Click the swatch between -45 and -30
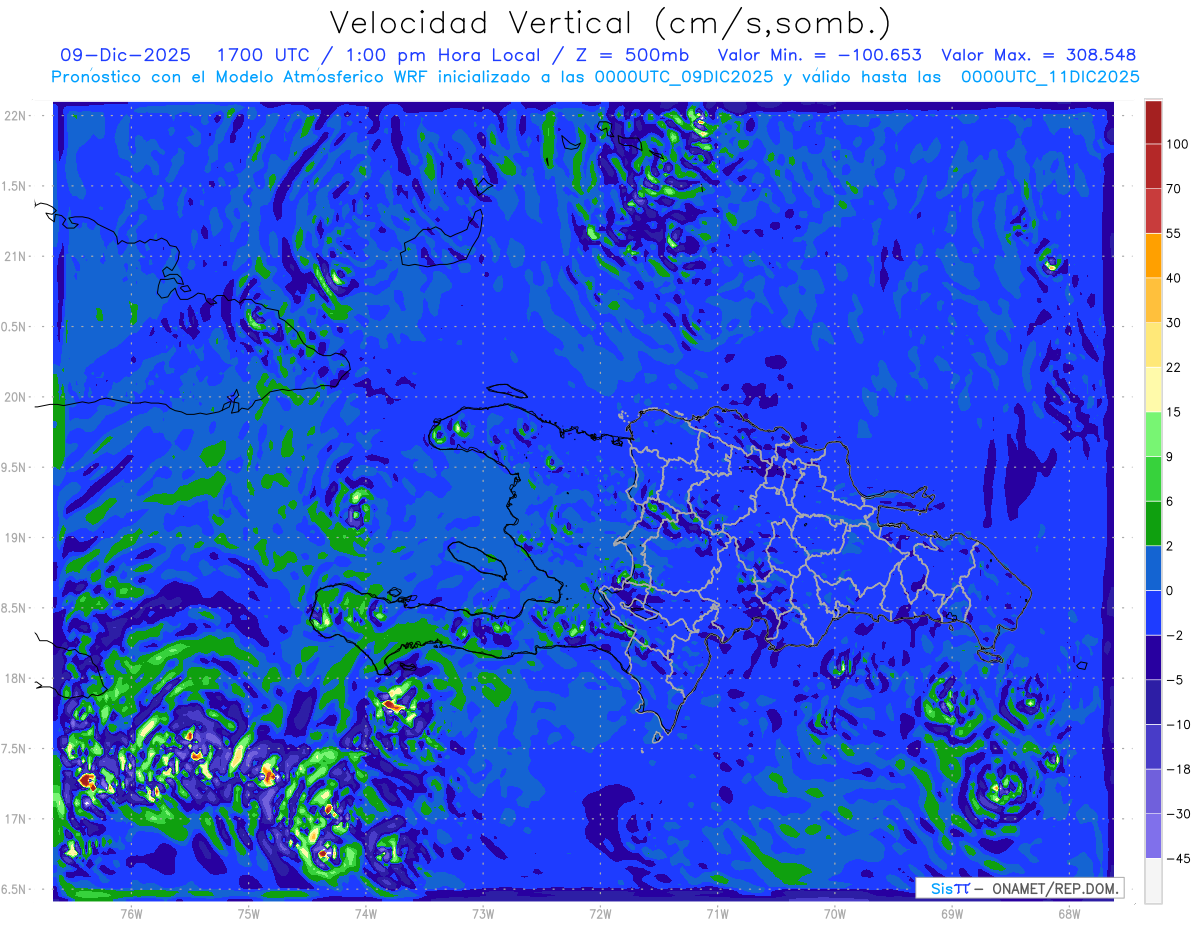 click(1153, 836)
